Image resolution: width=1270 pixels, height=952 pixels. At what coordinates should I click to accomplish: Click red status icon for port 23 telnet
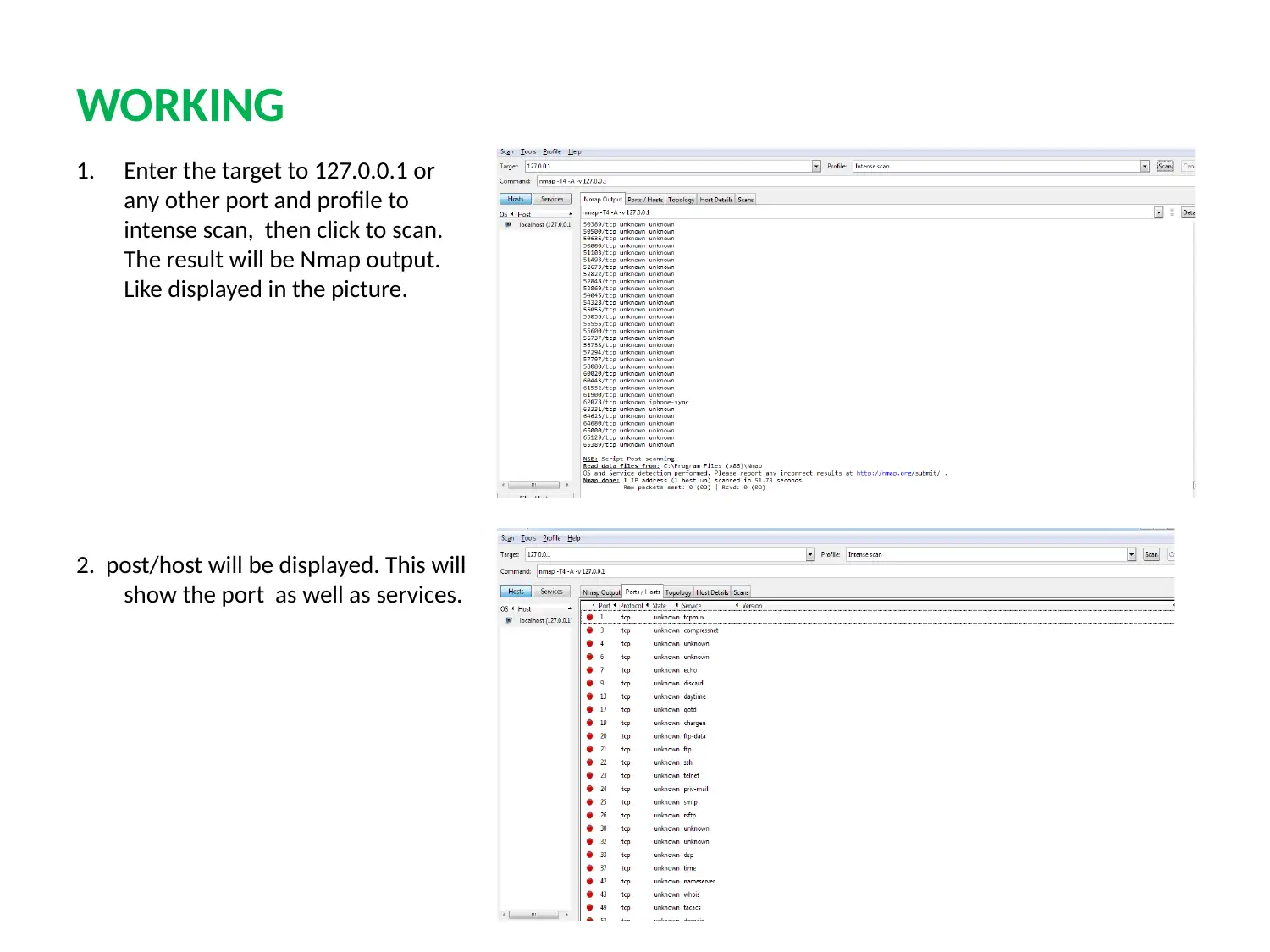(590, 775)
